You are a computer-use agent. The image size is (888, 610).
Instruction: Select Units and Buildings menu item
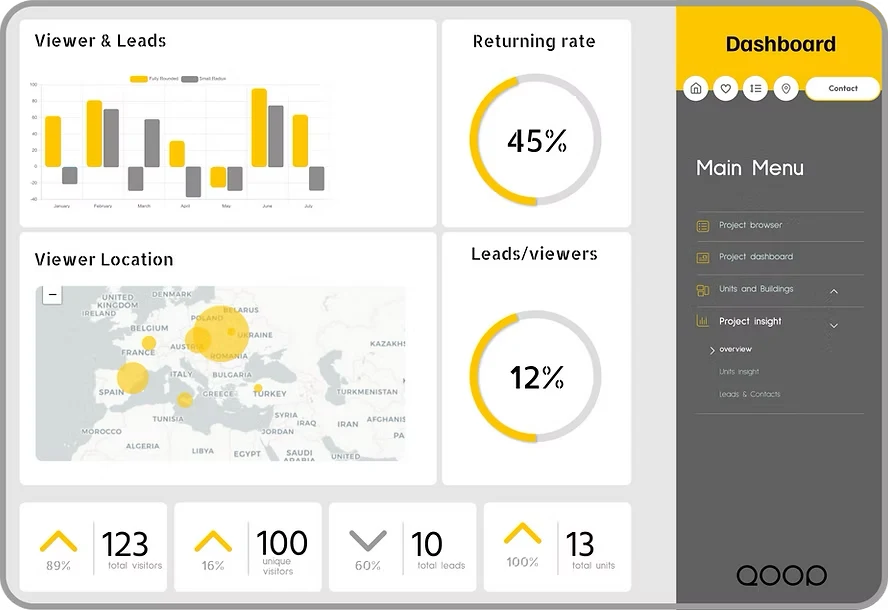[x=756, y=289]
